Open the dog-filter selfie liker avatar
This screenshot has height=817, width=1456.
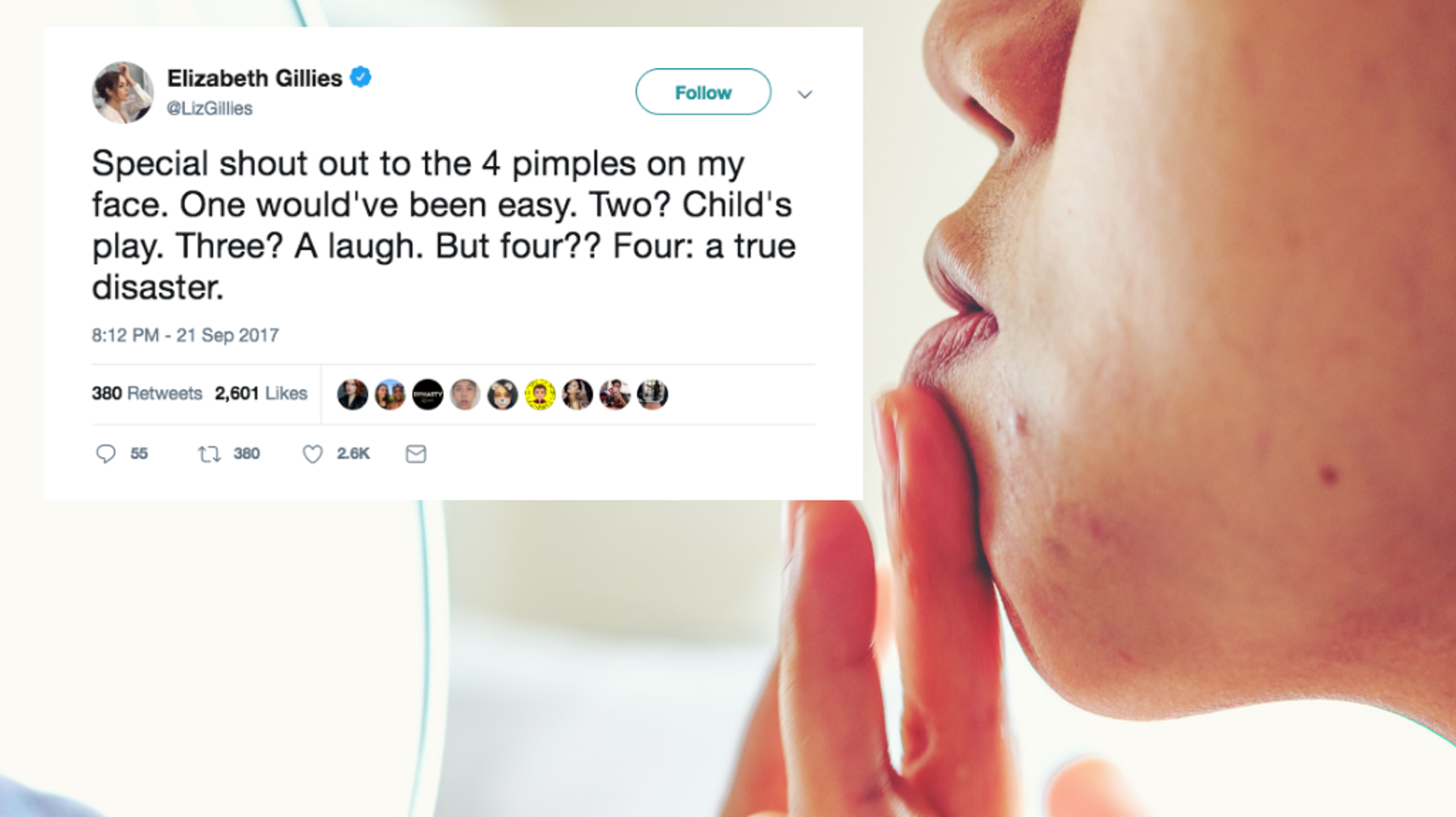pos(502,395)
